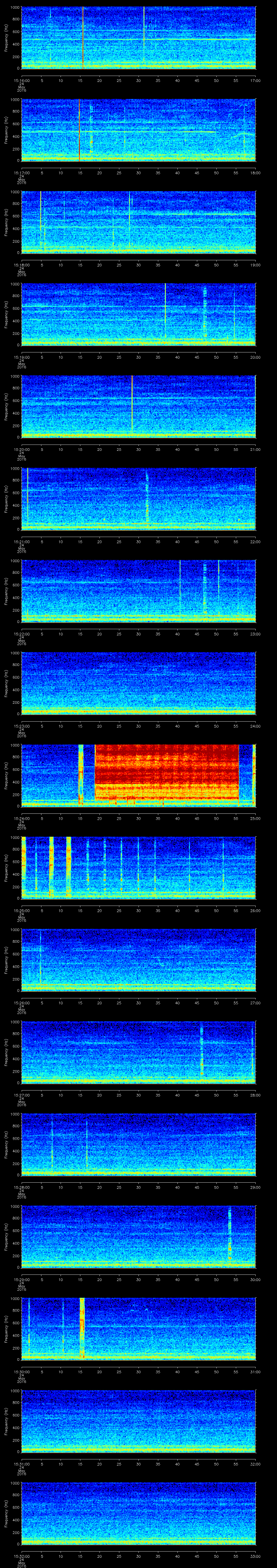The image size is (277, 1568).
Task: Click the 15:29:00 start time label
Action: pyautogui.click(x=21, y=1279)
